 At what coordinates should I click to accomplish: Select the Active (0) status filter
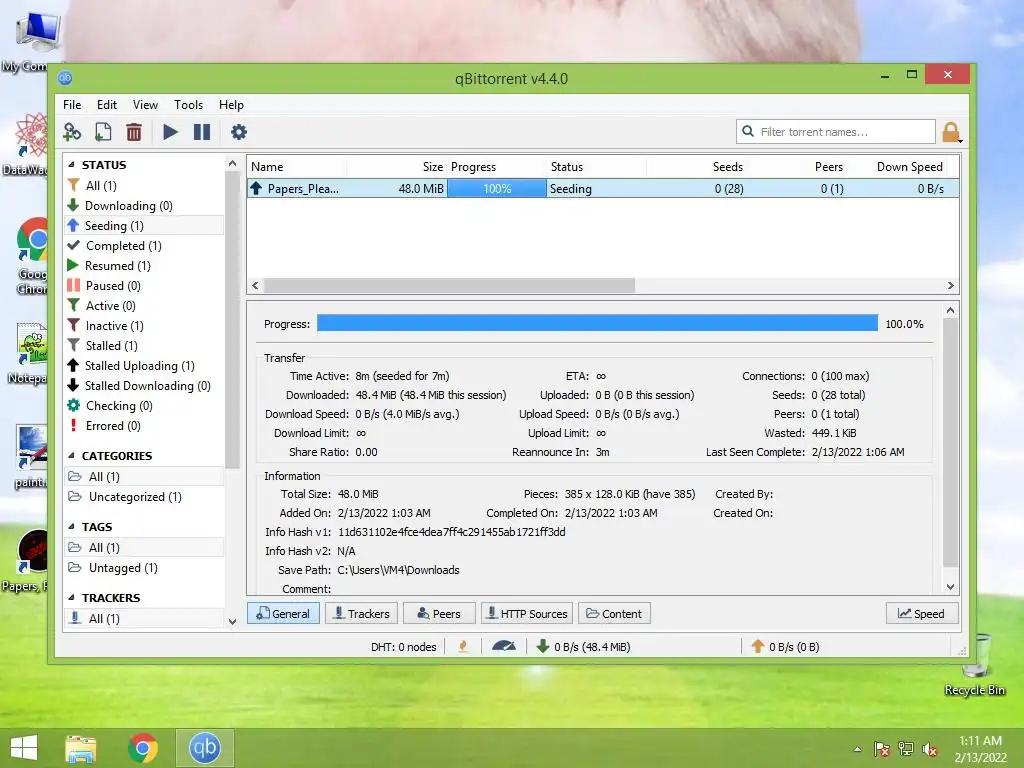click(144, 306)
